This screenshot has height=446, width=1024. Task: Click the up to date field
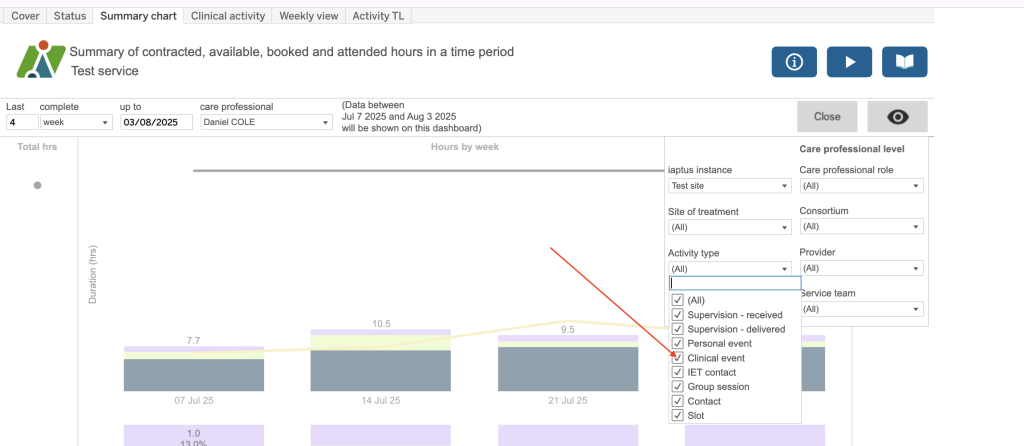point(156,123)
